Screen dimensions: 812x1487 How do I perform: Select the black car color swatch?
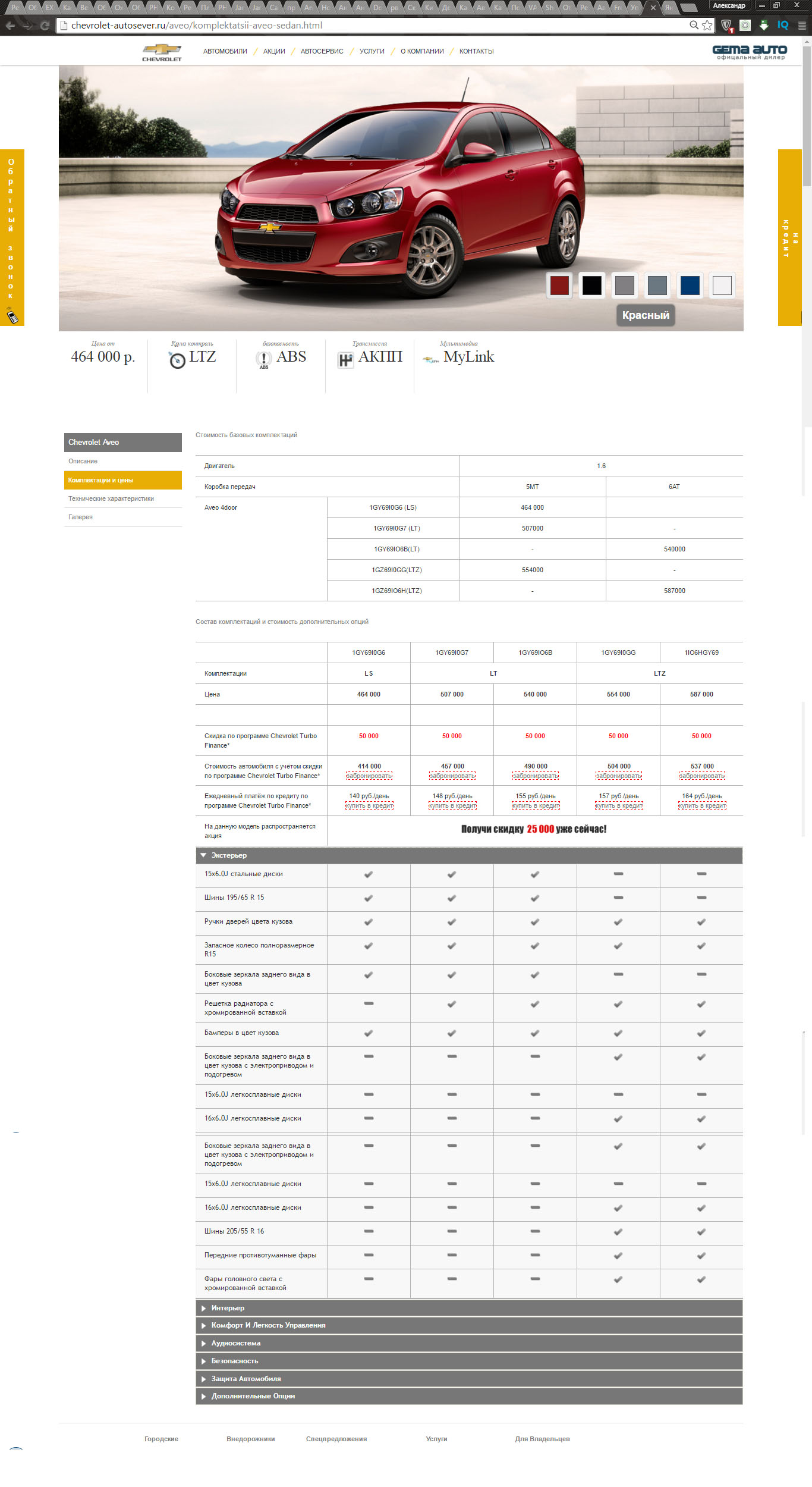[x=592, y=286]
